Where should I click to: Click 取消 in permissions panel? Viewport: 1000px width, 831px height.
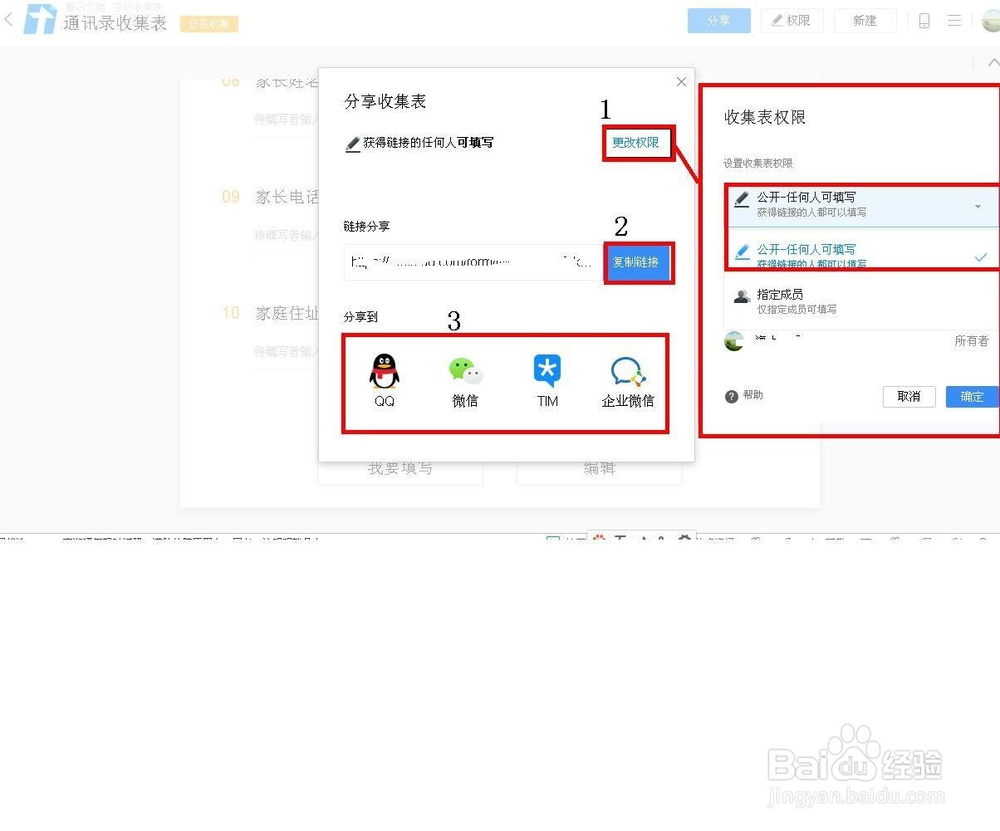(x=909, y=396)
